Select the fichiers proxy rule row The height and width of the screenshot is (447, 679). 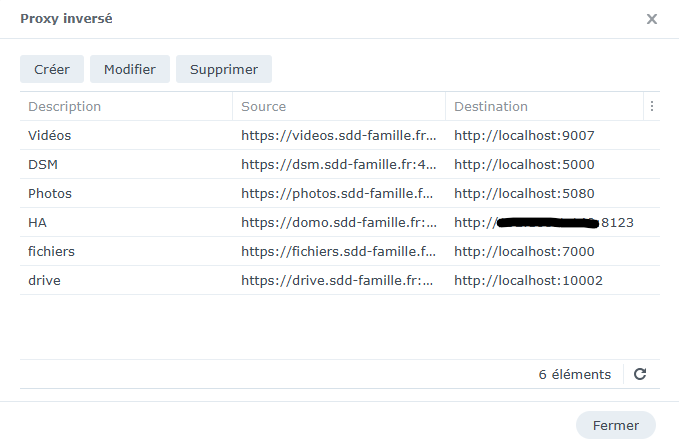pos(52,251)
